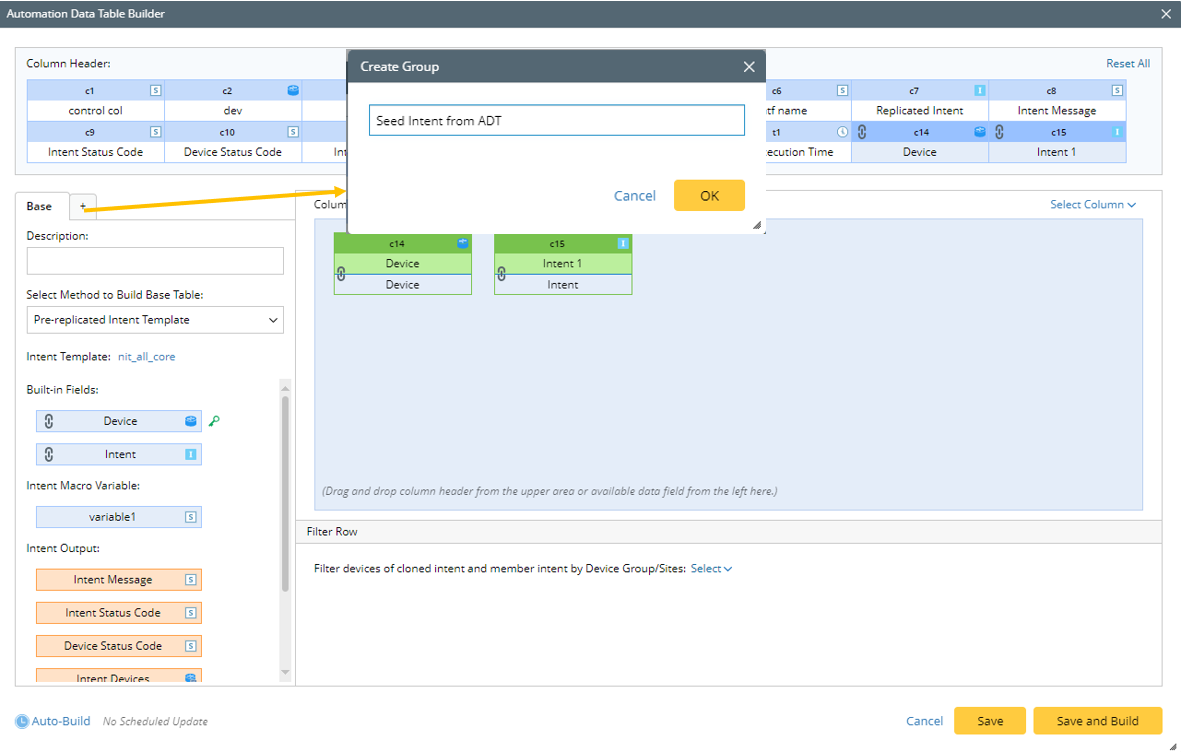Click the link icon left of c14 header
1181x756 pixels.
(x=862, y=132)
